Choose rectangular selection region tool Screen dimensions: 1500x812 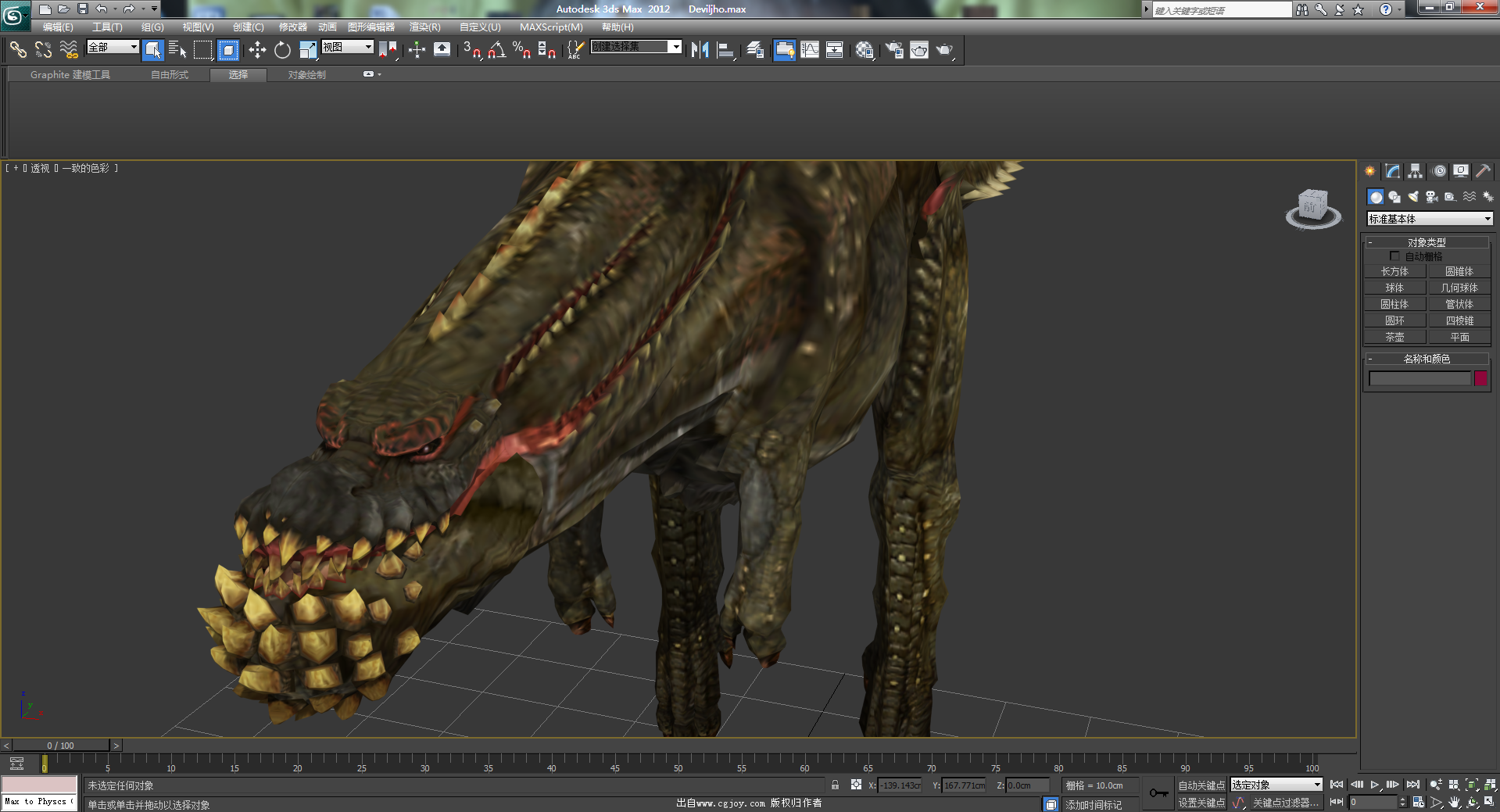click(203, 50)
